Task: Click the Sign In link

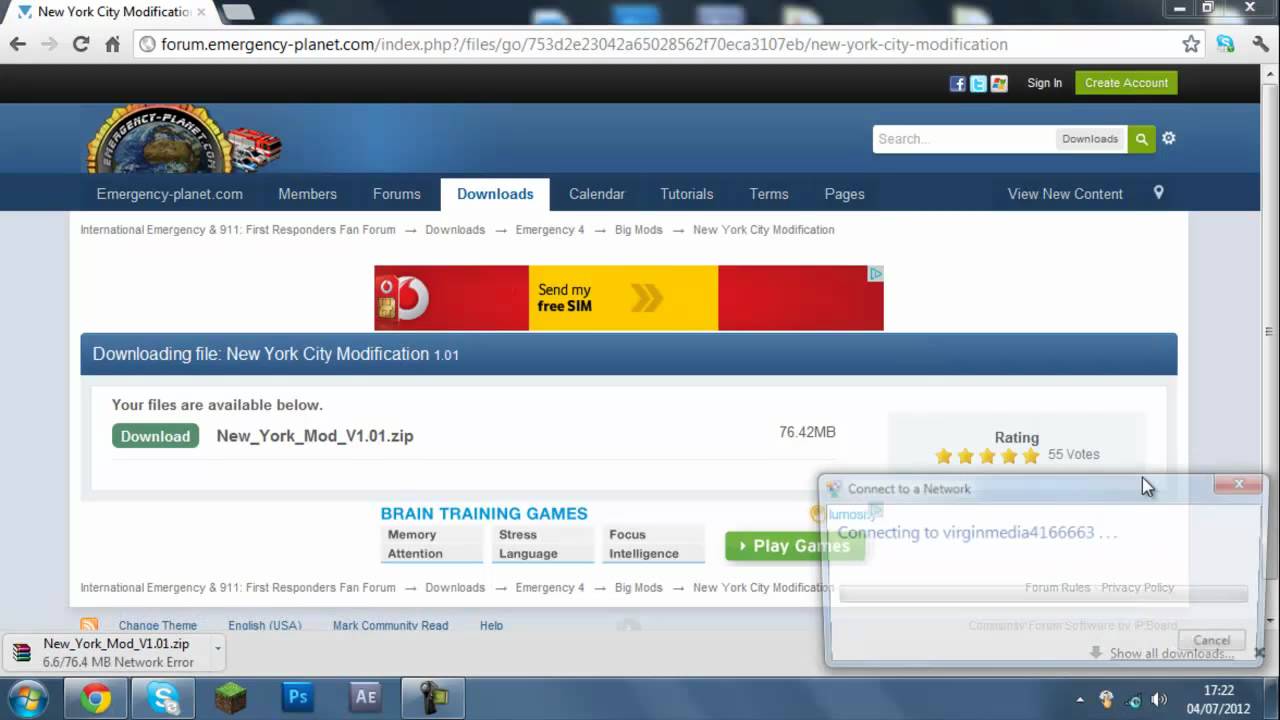Action: click(x=1044, y=83)
